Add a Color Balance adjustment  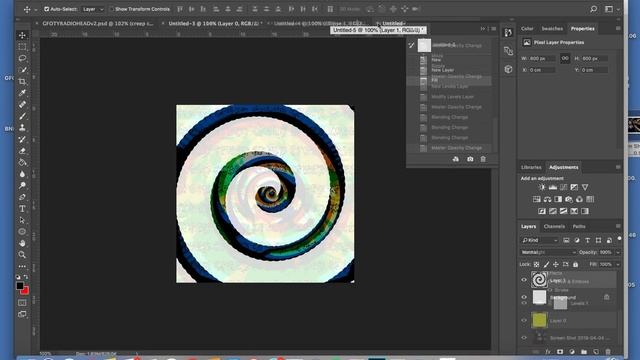(547, 199)
